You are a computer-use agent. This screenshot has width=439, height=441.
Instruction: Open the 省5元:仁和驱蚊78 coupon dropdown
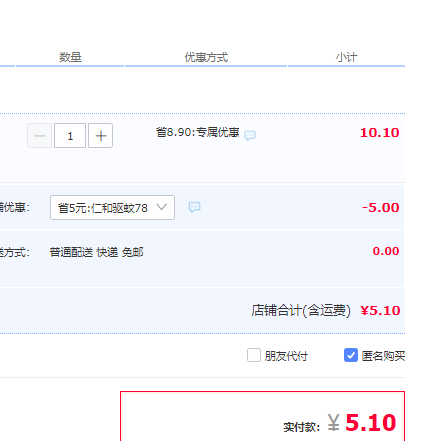tap(112, 207)
